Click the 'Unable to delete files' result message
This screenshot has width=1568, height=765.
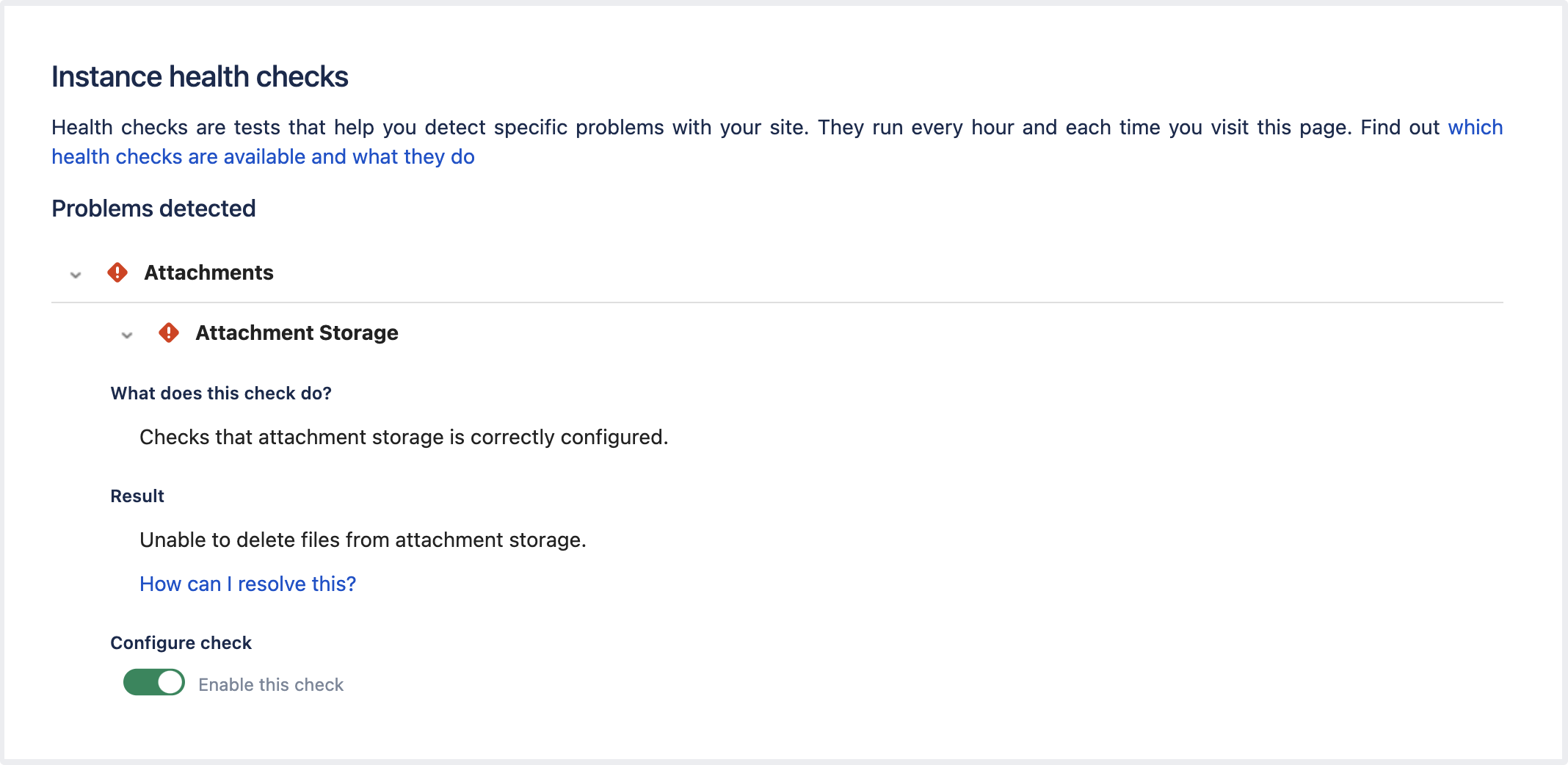363,540
